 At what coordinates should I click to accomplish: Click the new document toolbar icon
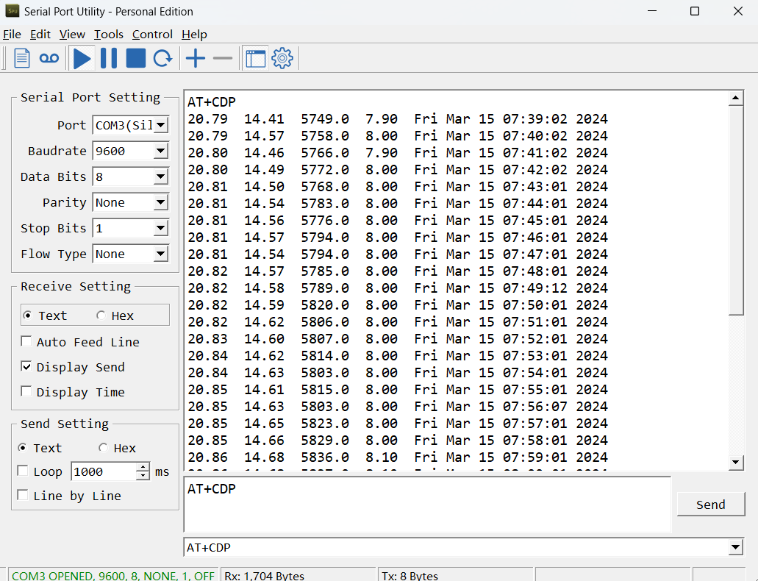[x=22, y=58]
